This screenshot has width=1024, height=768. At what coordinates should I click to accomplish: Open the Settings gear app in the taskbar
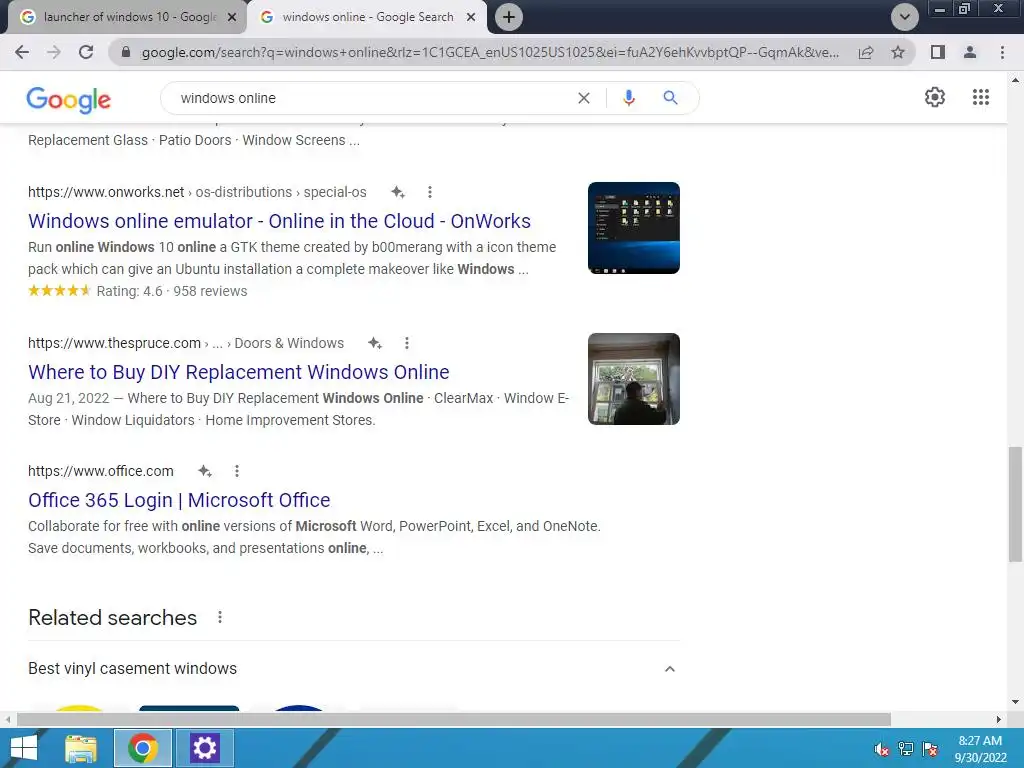pos(204,748)
